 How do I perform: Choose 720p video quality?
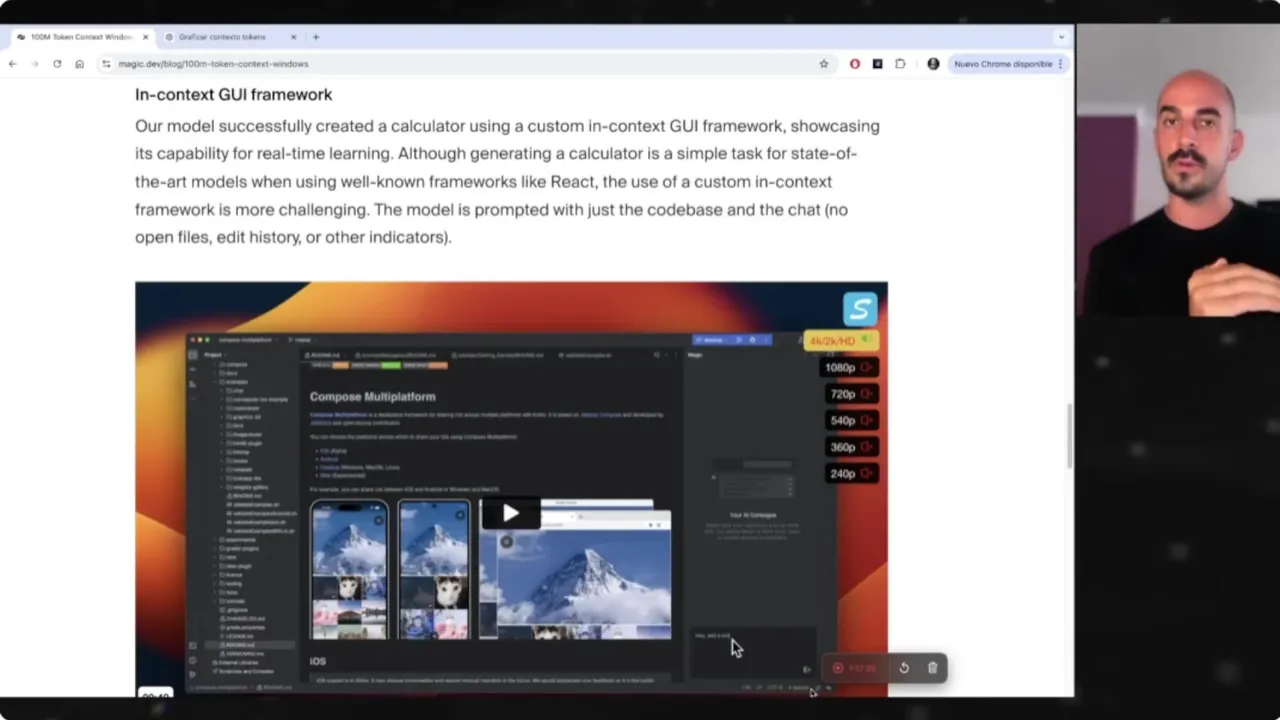[x=851, y=394]
